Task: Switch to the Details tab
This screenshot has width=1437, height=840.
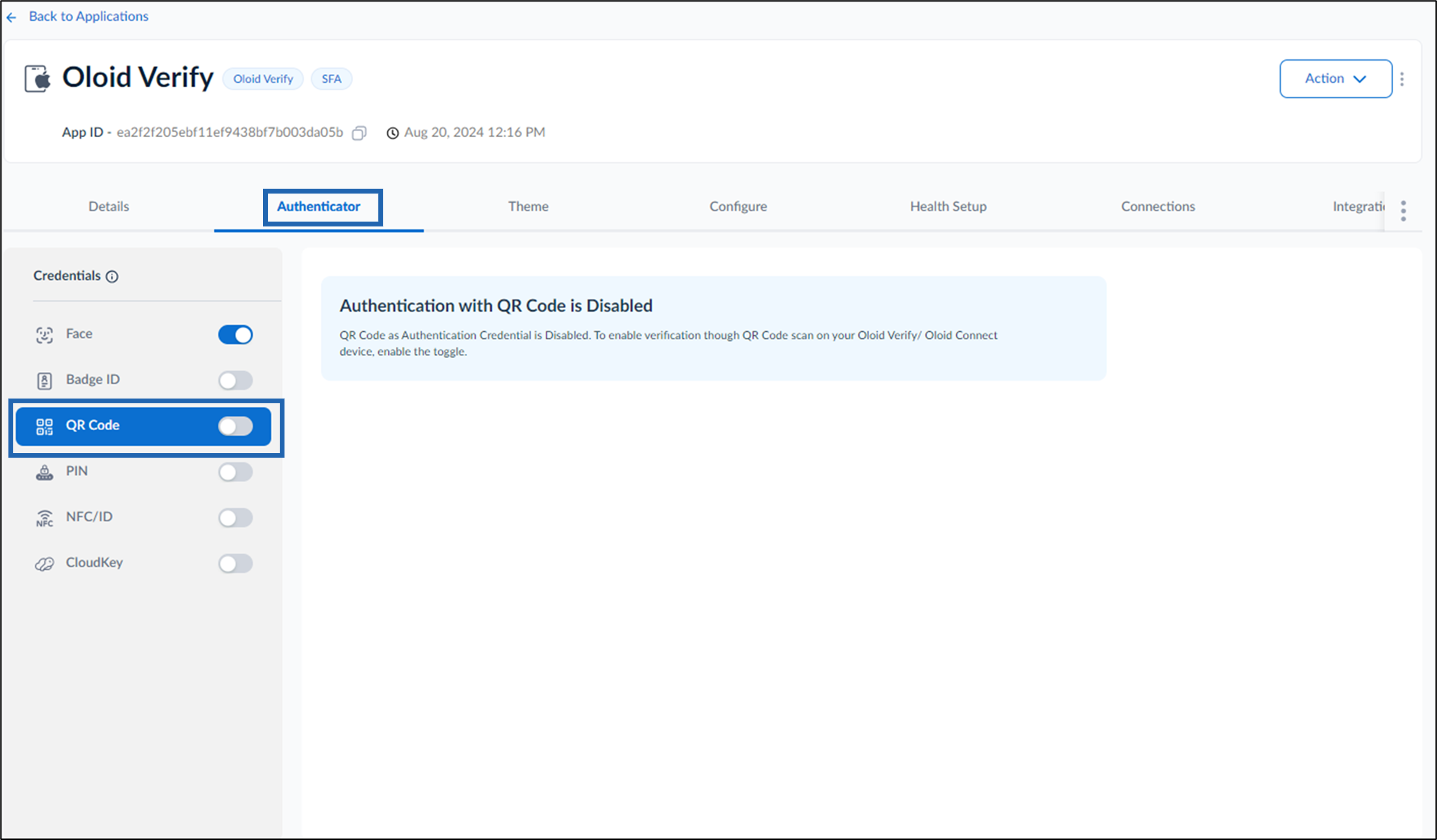Action: (x=109, y=206)
